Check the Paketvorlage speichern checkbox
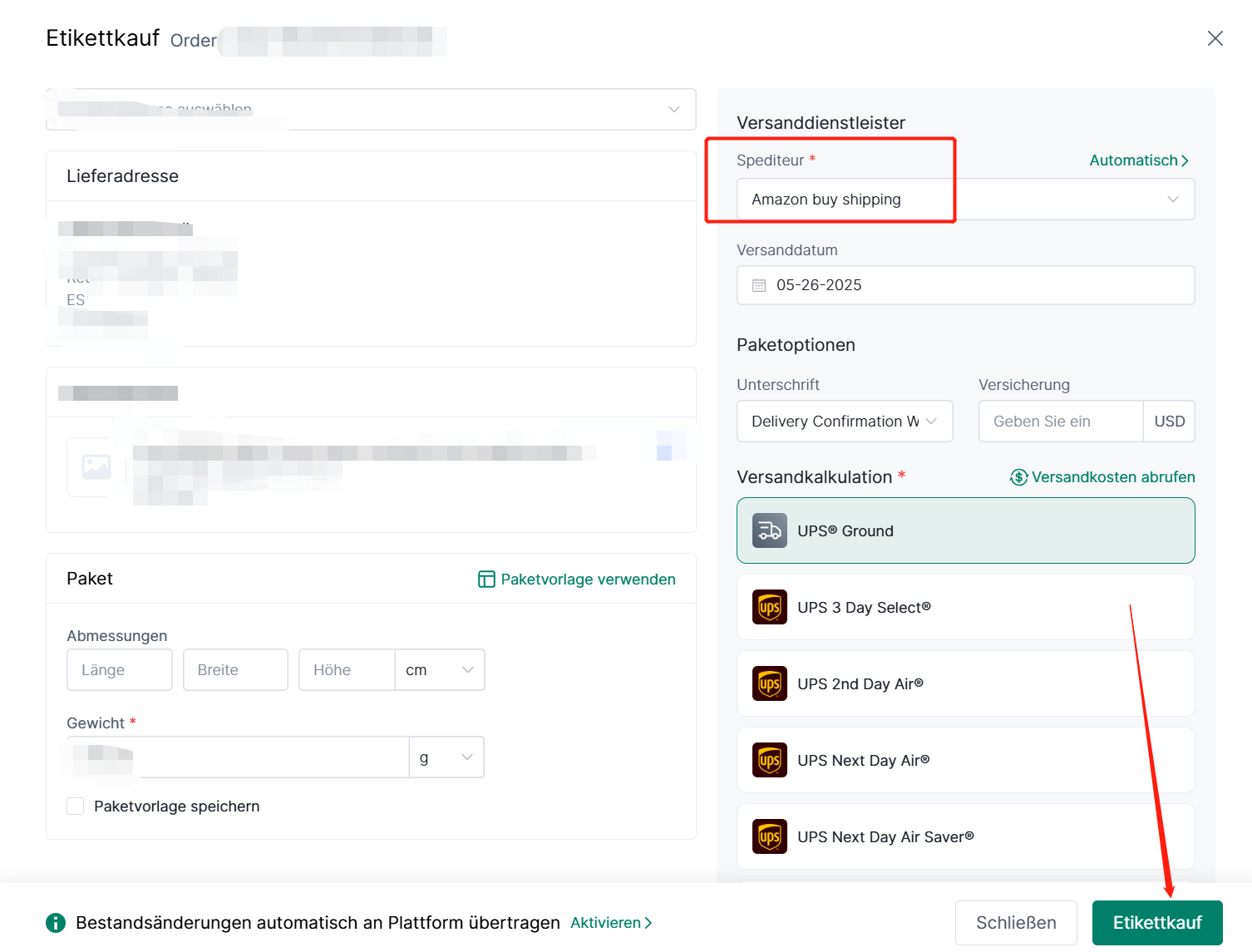The width and height of the screenshot is (1252, 952). coord(76,806)
